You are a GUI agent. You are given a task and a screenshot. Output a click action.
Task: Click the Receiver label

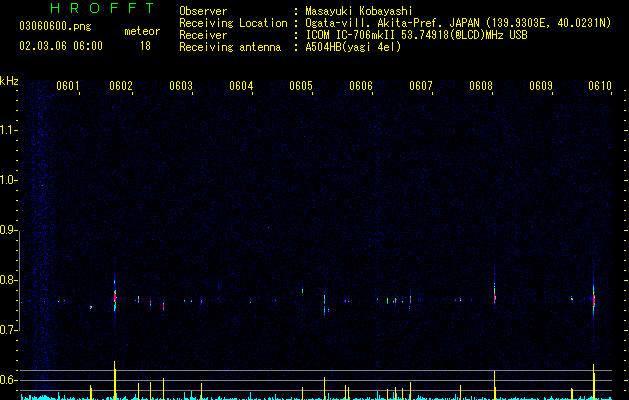coord(203,35)
